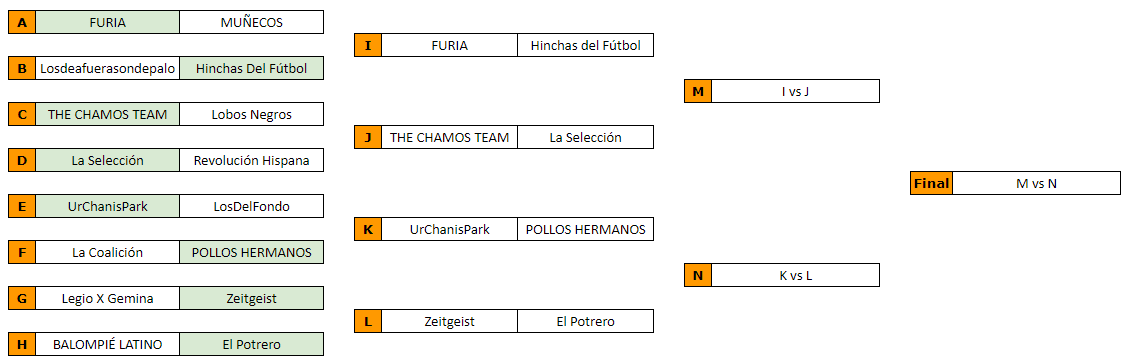1133x364 pixels.
Task: Click the orange Final label
Action: 931,183
